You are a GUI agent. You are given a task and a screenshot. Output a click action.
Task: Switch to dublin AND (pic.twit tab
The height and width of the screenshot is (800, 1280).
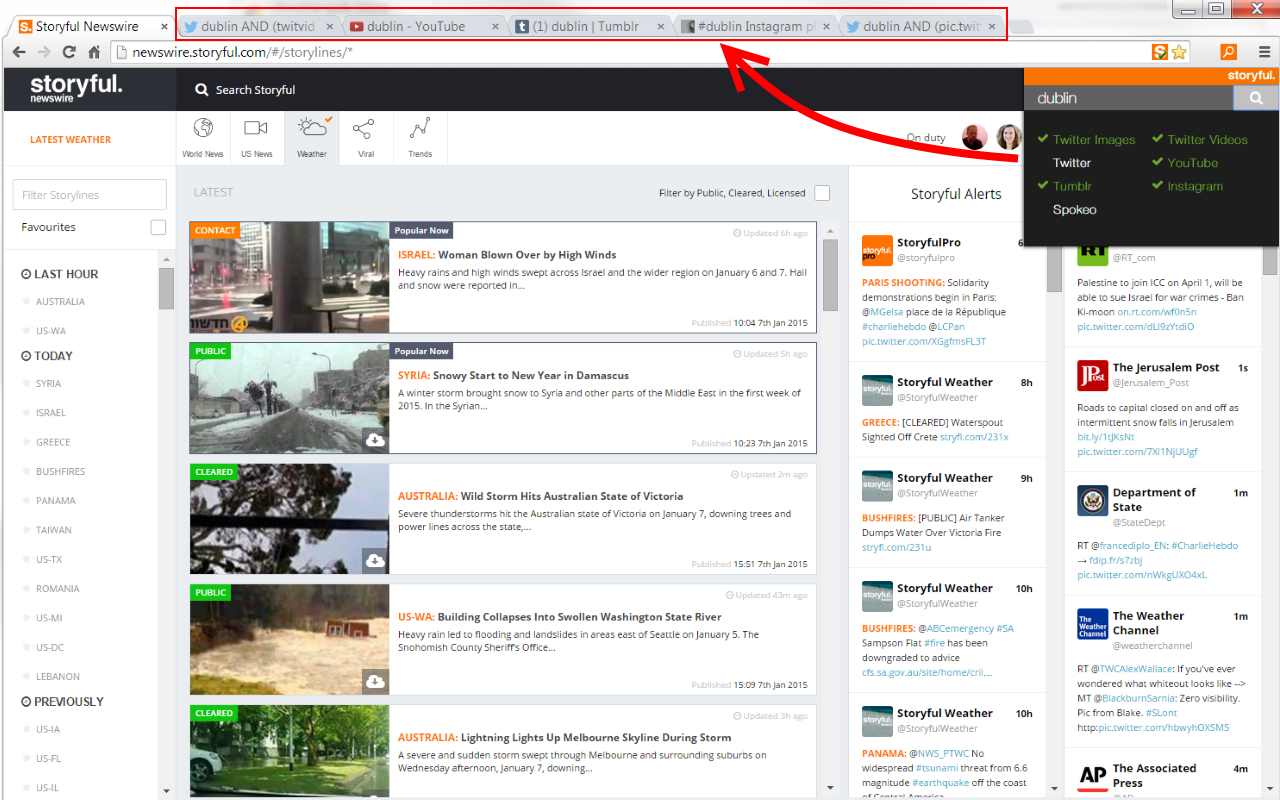tap(920, 26)
